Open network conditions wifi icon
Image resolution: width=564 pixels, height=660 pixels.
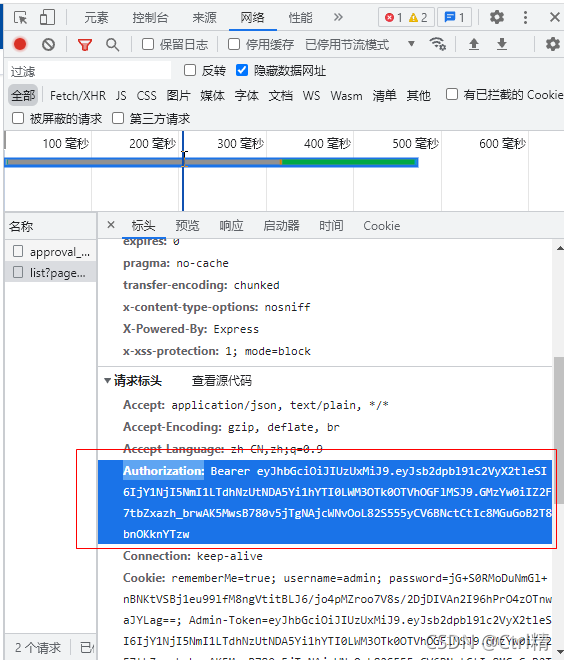pos(437,44)
